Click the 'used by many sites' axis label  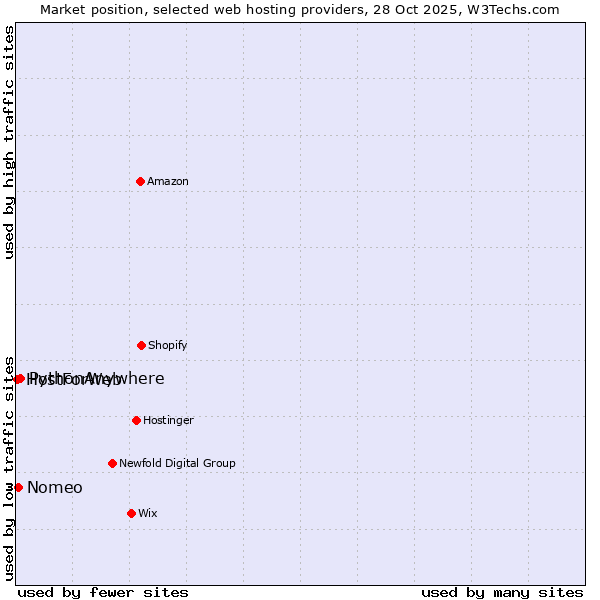pyautogui.click(x=502, y=592)
